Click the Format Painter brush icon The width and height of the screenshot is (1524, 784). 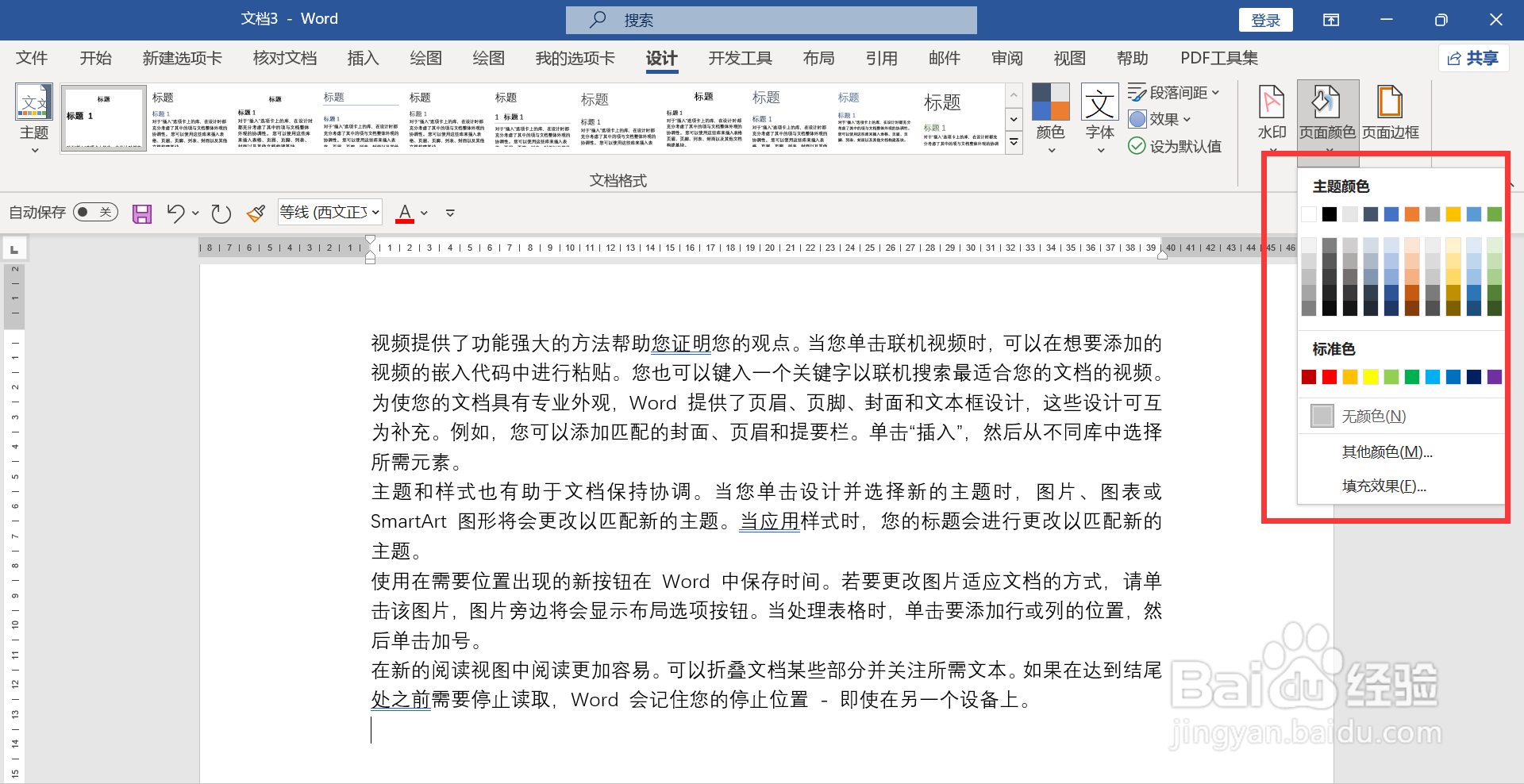coord(256,213)
